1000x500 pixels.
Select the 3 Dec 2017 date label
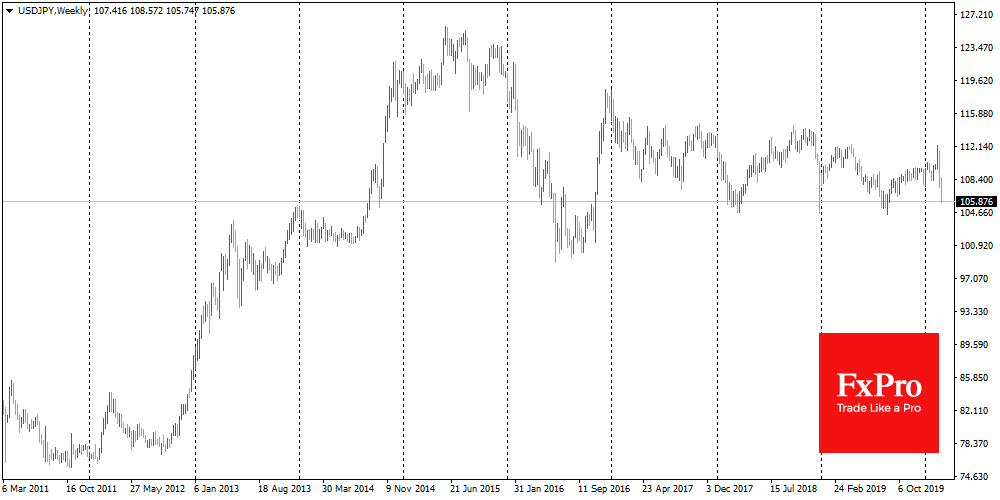pos(728,490)
